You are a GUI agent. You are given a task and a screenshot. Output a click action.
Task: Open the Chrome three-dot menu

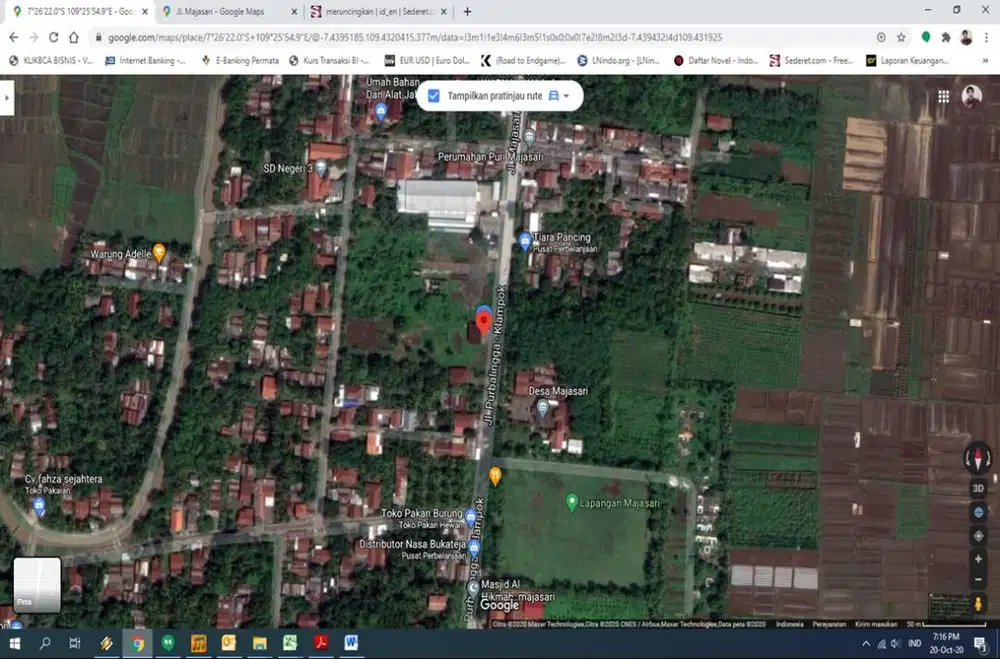986,38
